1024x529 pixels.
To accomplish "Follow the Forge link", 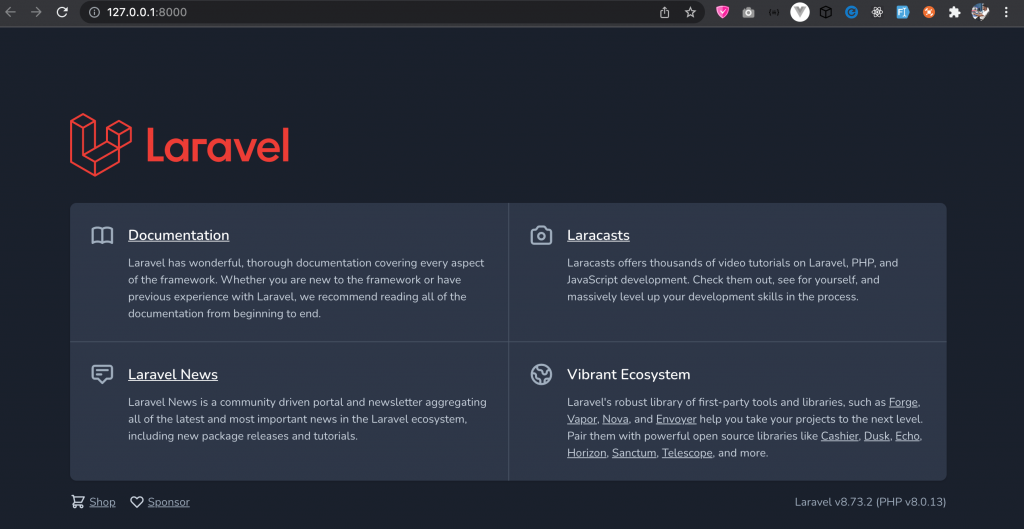I will click(x=904, y=402).
